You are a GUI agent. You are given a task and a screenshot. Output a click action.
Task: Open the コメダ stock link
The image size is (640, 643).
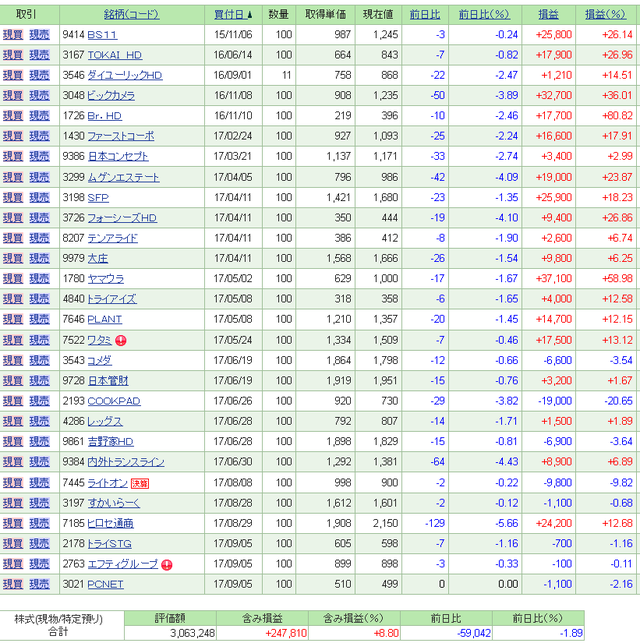coord(100,361)
